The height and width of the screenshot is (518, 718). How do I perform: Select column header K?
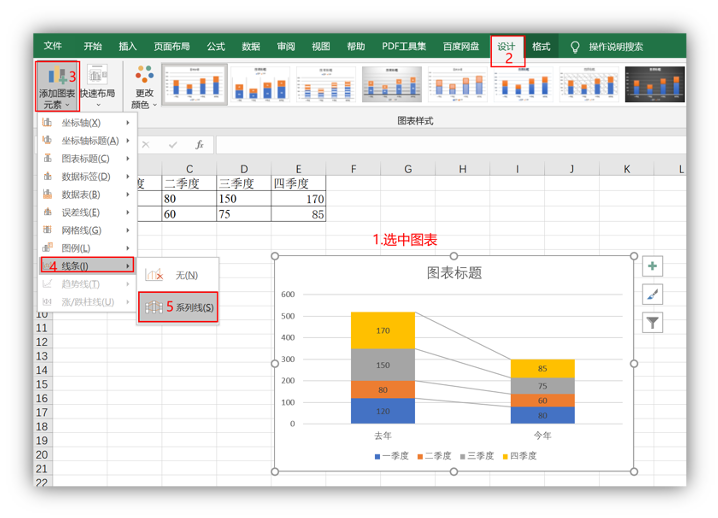626,169
